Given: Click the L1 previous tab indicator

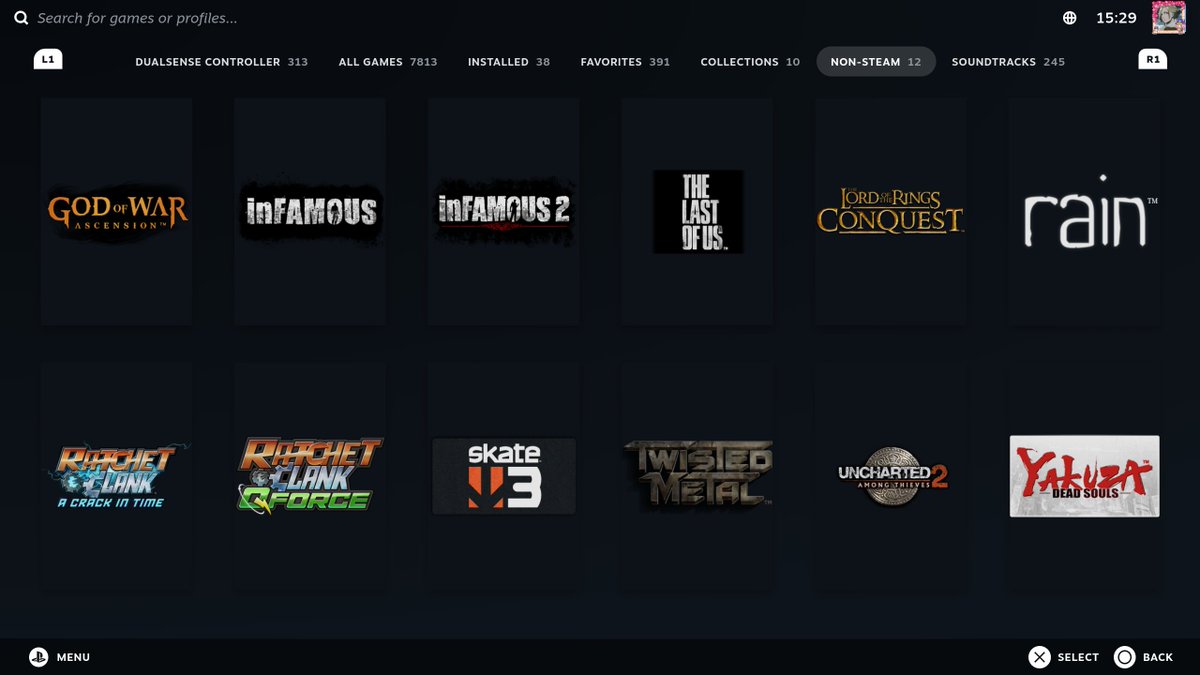Looking at the screenshot, I should 48,59.
